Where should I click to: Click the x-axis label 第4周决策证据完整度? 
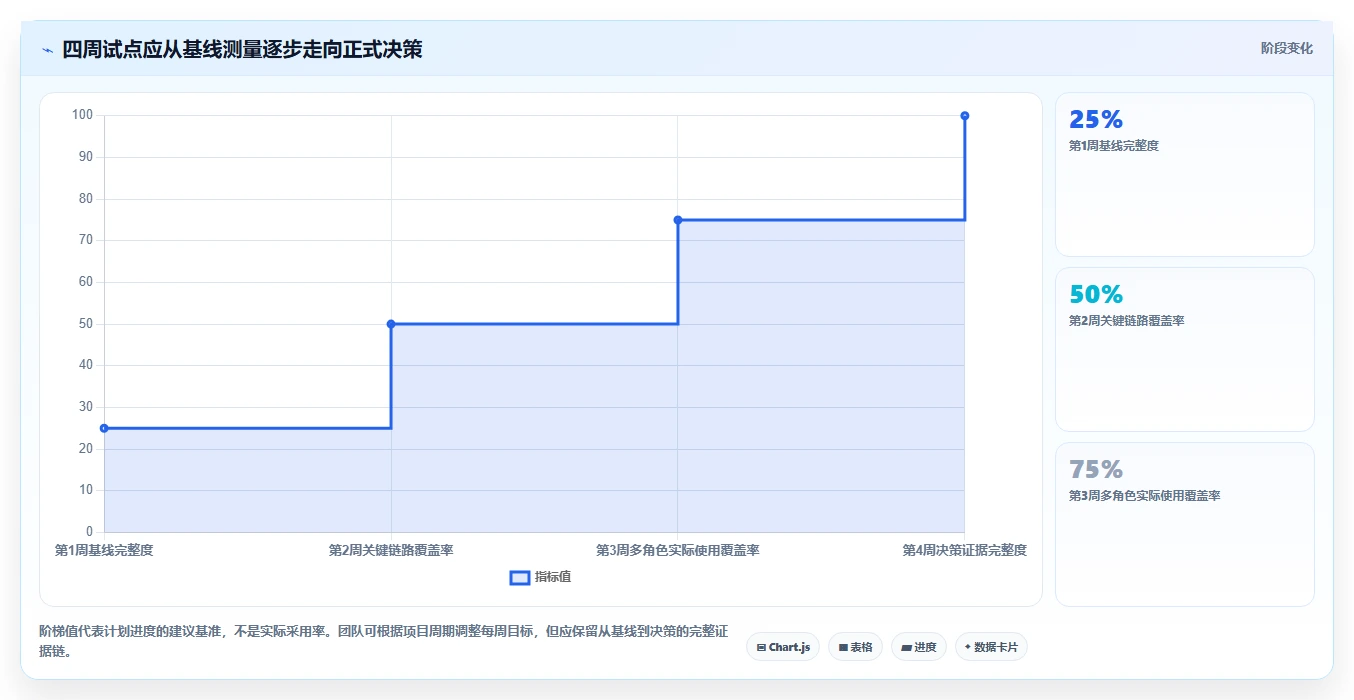tap(965, 550)
